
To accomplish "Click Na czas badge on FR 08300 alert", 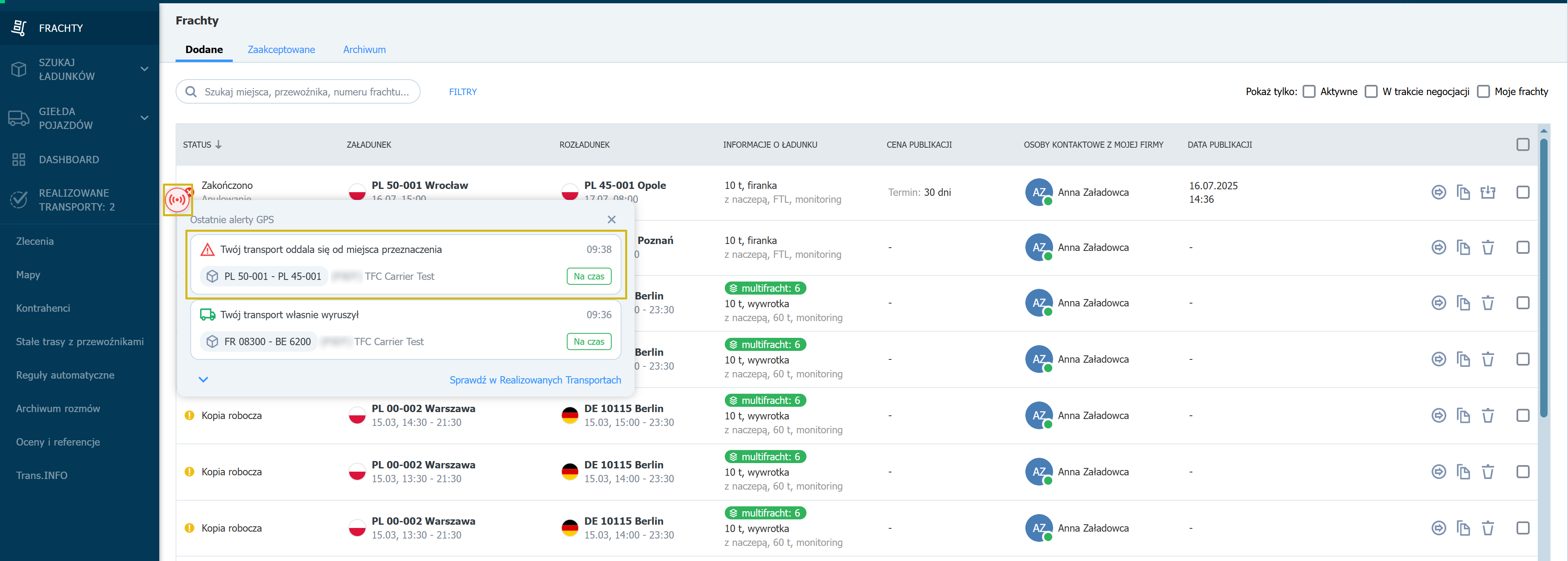I will point(588,342).
